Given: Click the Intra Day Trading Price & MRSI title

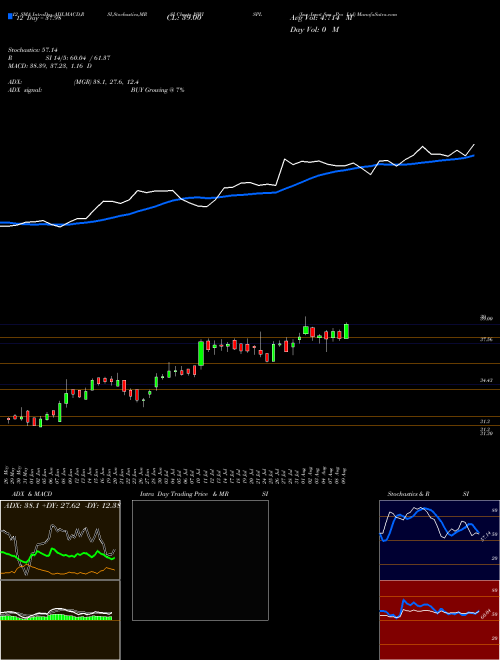Looking at the screenshot, I should (204, 494).
